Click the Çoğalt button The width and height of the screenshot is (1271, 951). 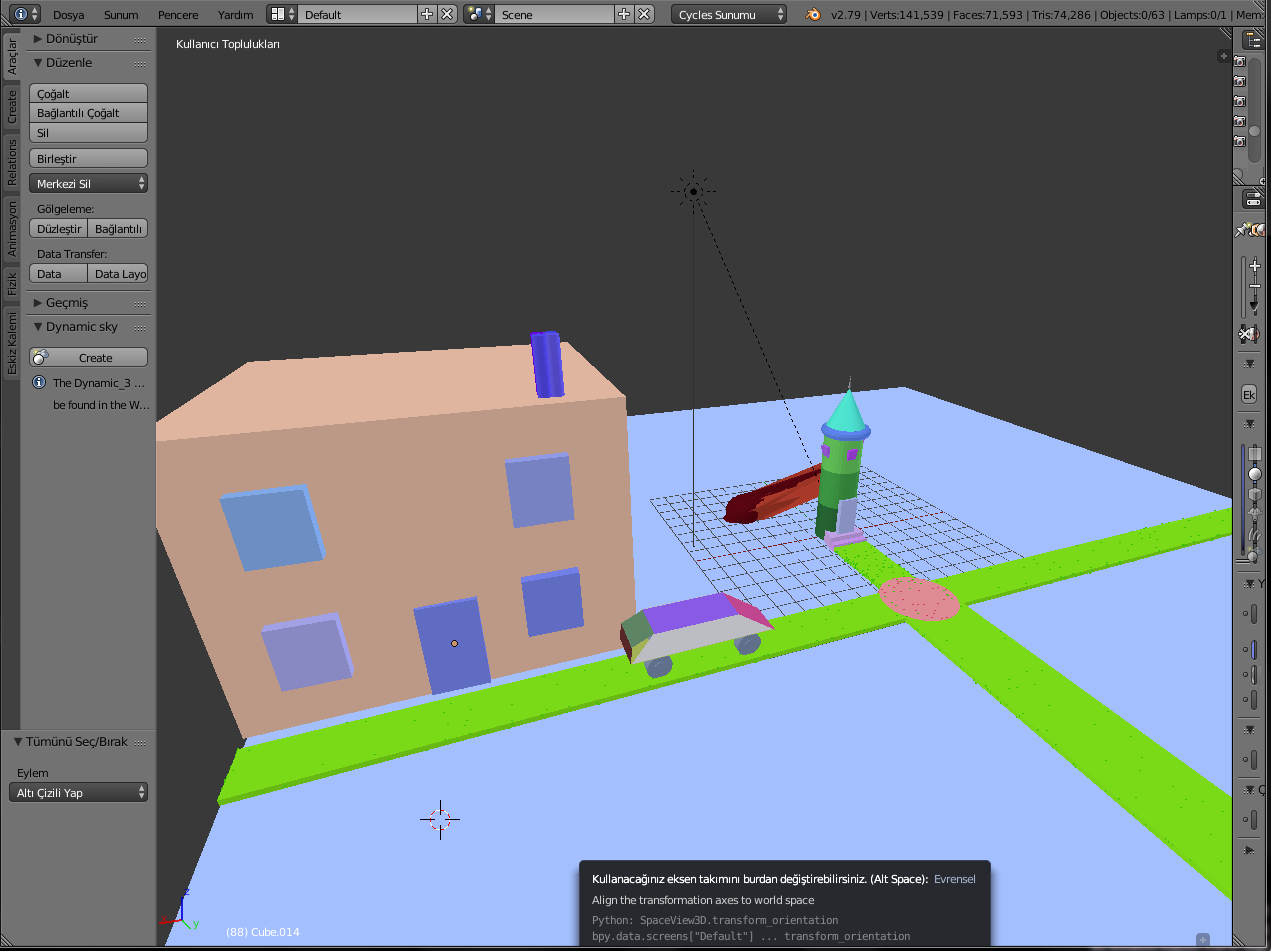(89, 93)
